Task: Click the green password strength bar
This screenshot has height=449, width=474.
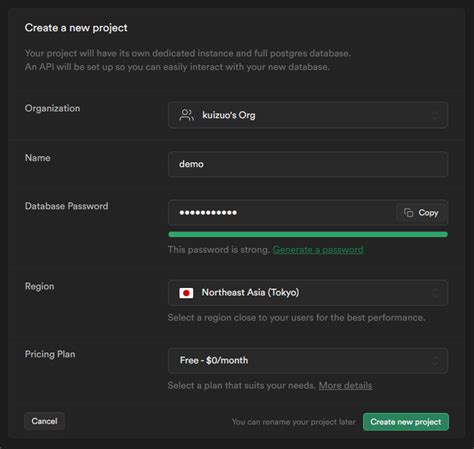Action: coord(308,234)
